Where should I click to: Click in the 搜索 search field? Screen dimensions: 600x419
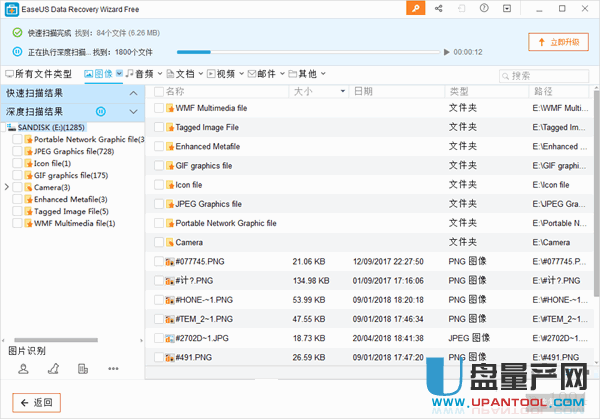[545, 75]
